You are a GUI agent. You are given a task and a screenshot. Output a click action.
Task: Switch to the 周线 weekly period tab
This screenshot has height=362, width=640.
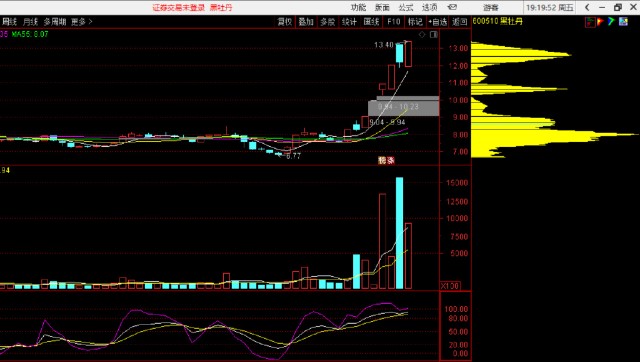10,22
